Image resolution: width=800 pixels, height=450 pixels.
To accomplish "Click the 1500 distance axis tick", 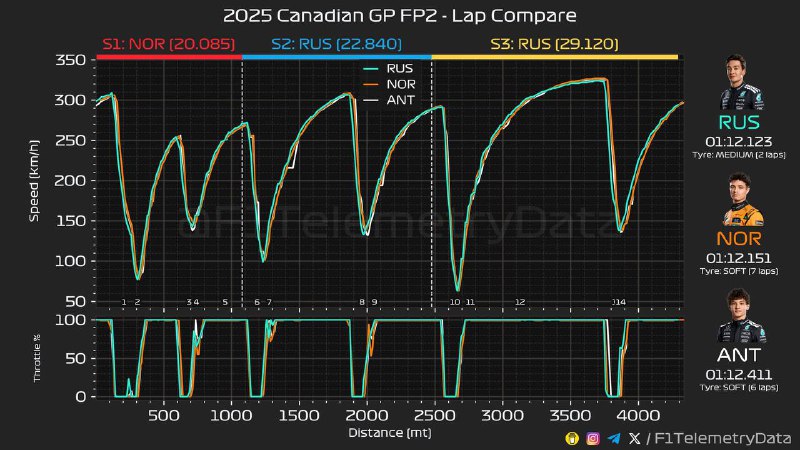I will 299,415.
